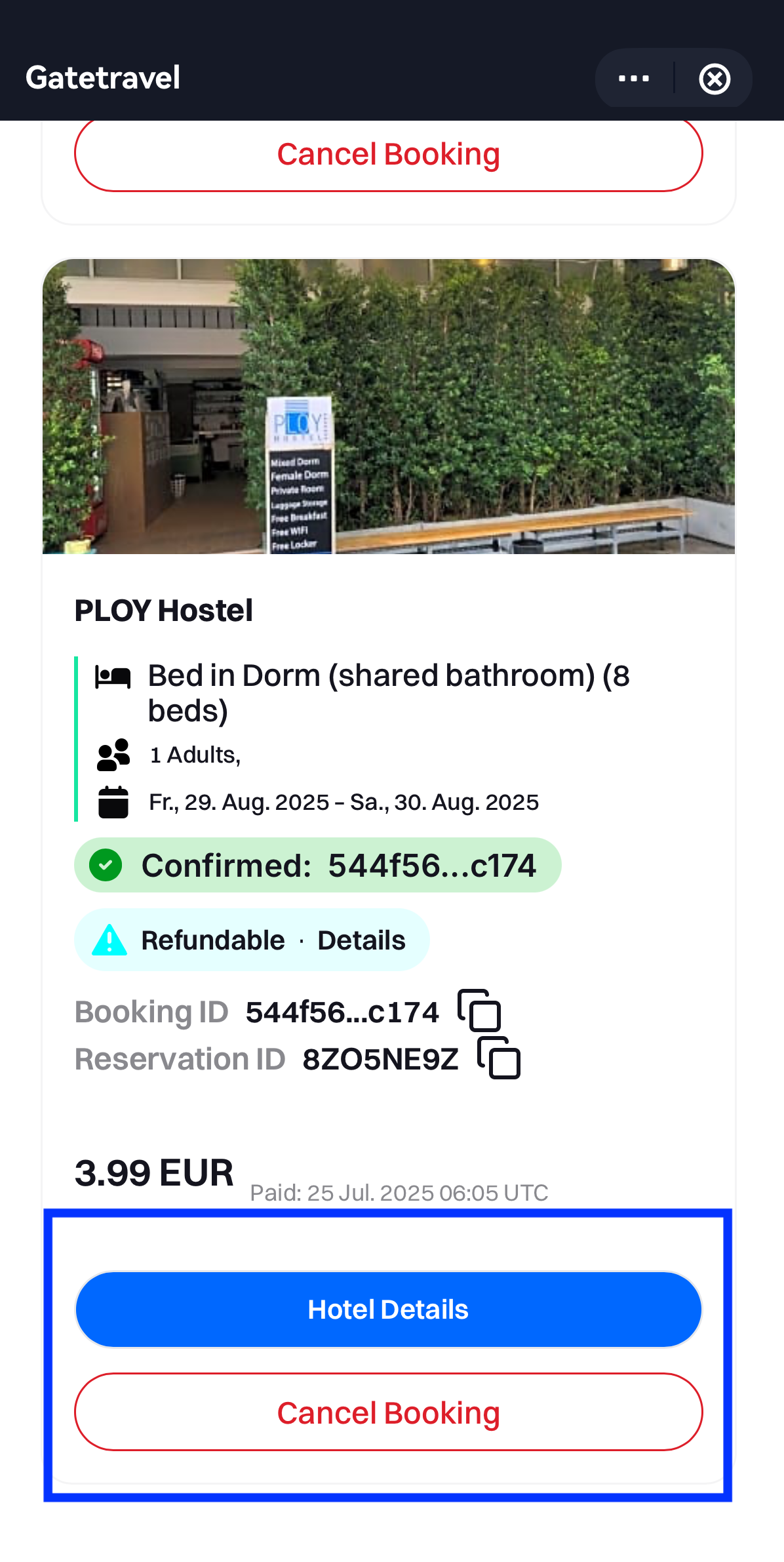Open the three-dot more options menu
The image size is (784, 1562).
pyautogui.click(x=633, y=79)
